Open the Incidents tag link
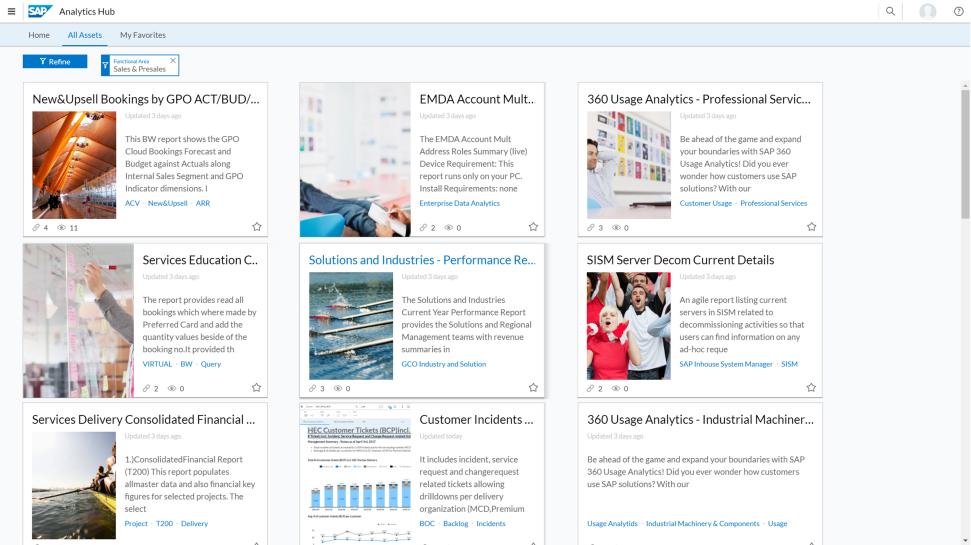The image size is (971, 545). pyautogui.click(x=491, y=523)
